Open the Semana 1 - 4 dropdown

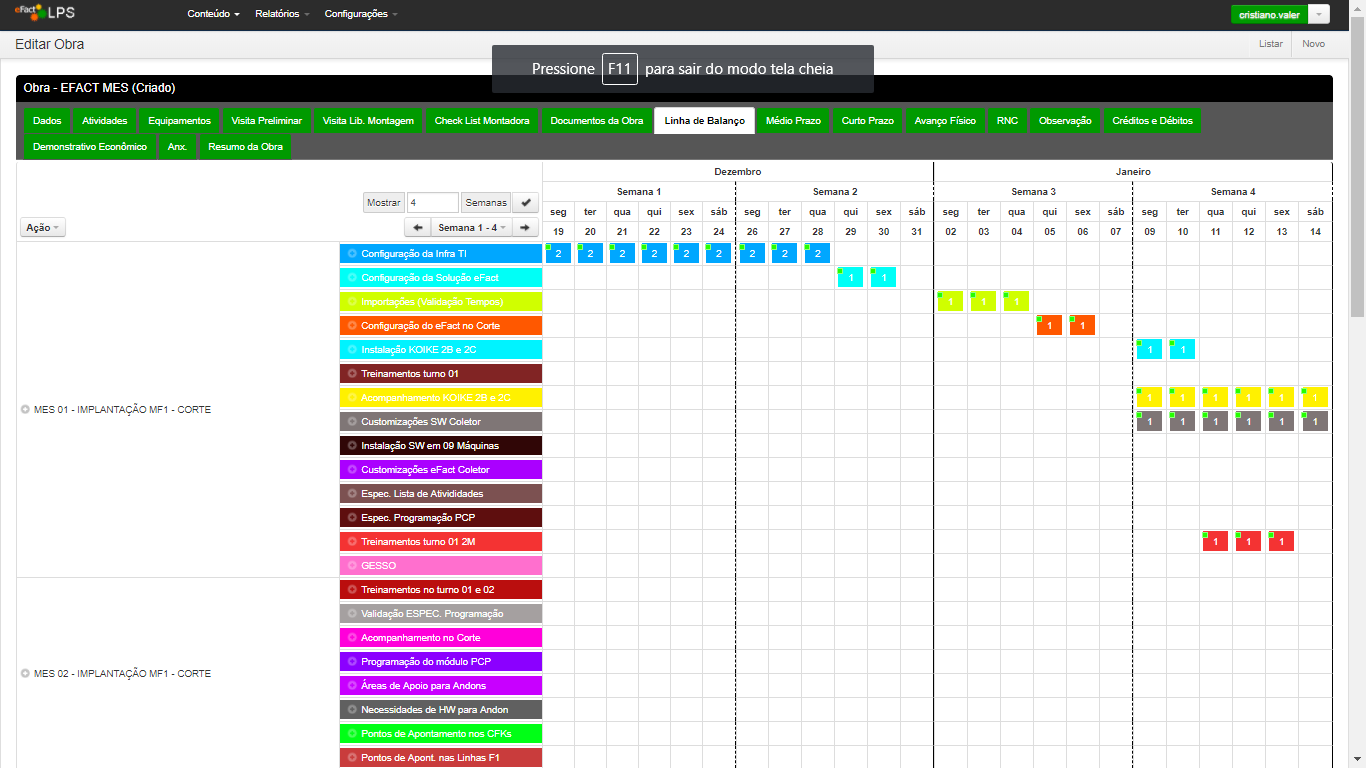pyautogui.click(x=471, y=227)
